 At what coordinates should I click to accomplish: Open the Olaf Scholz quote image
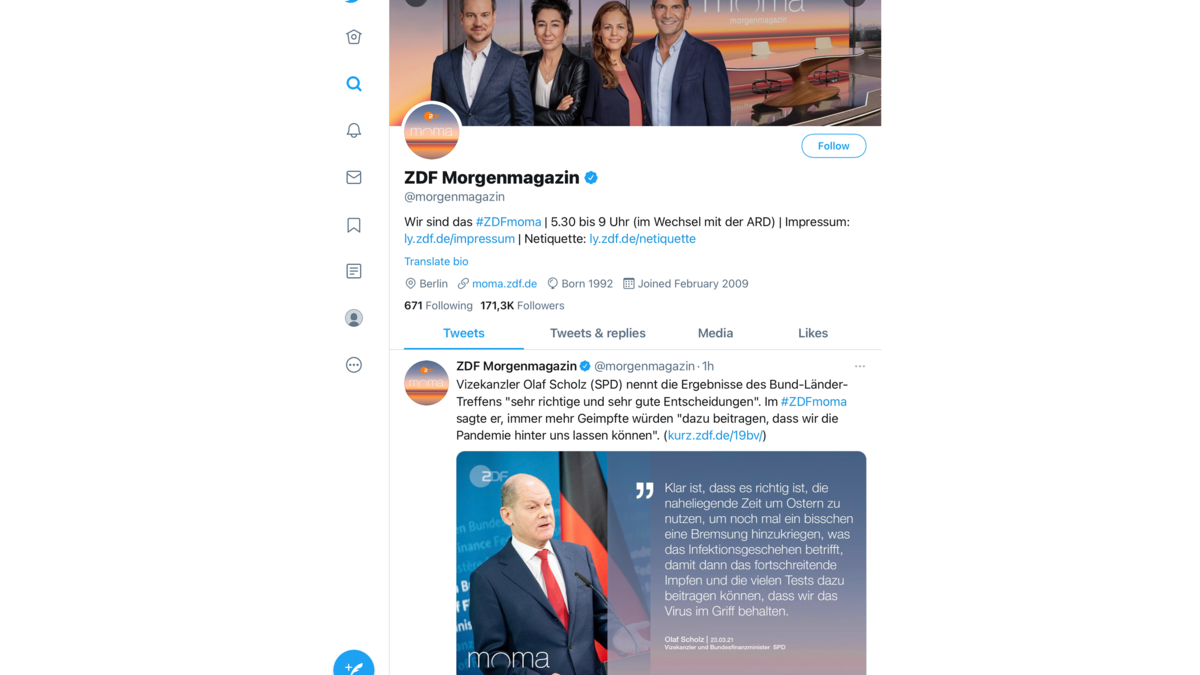click(661, 563)
